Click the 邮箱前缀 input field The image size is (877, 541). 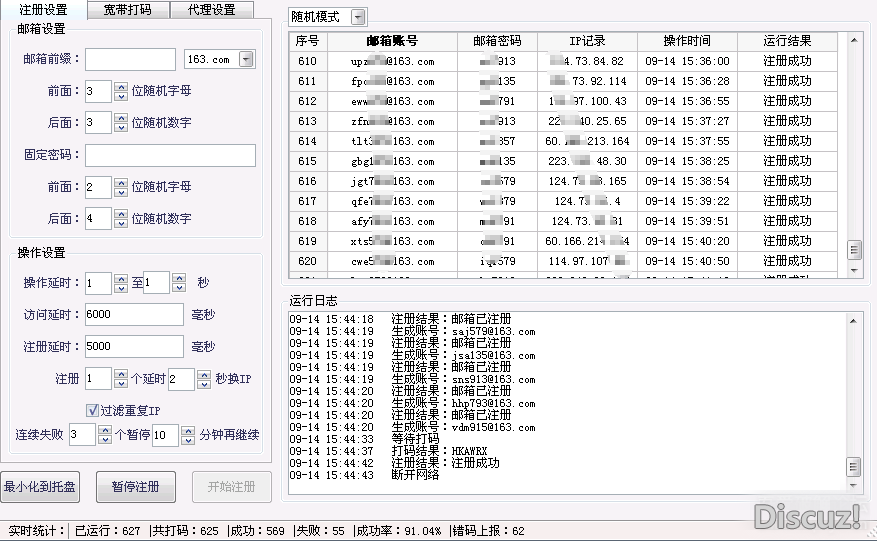[130, 60]
